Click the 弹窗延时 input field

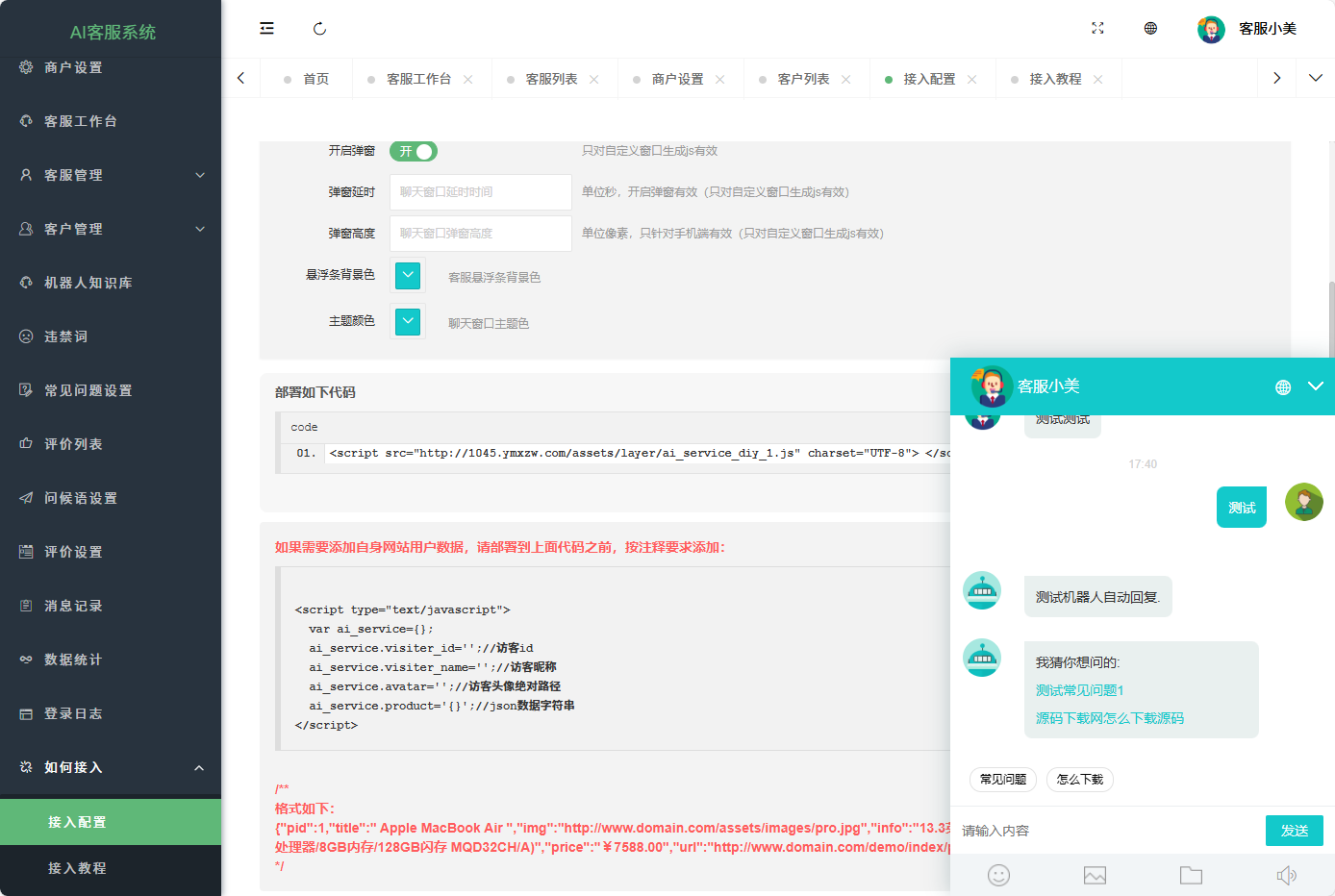[481, 192]
